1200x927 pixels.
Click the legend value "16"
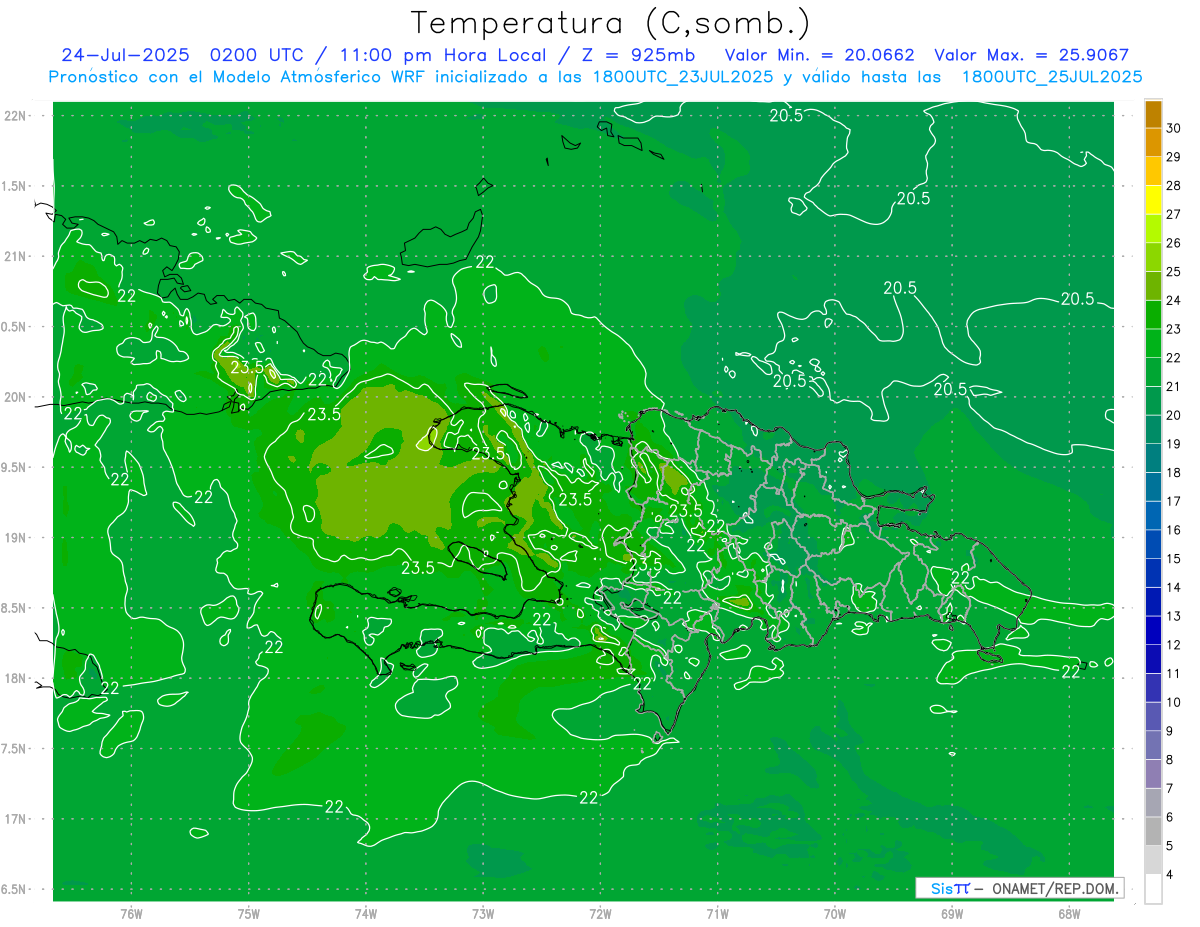[x=1174, y=530]
